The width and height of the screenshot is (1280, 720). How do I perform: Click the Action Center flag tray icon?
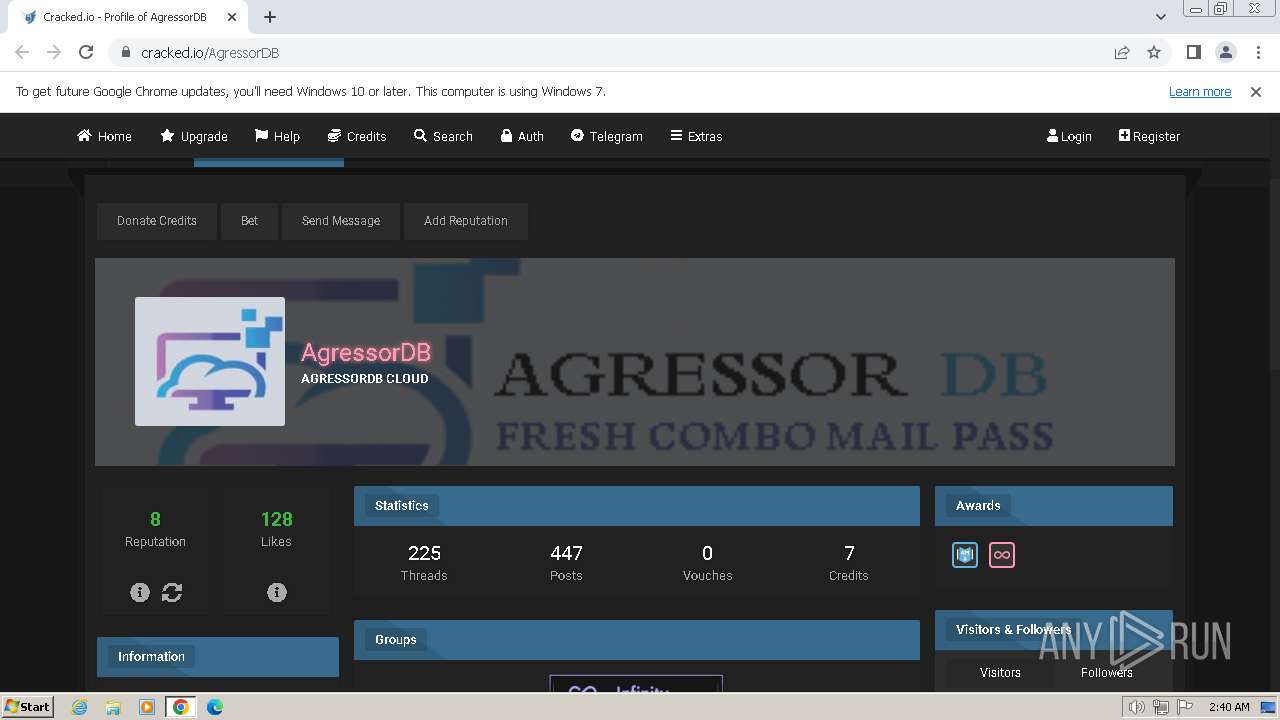point(1183,707)
